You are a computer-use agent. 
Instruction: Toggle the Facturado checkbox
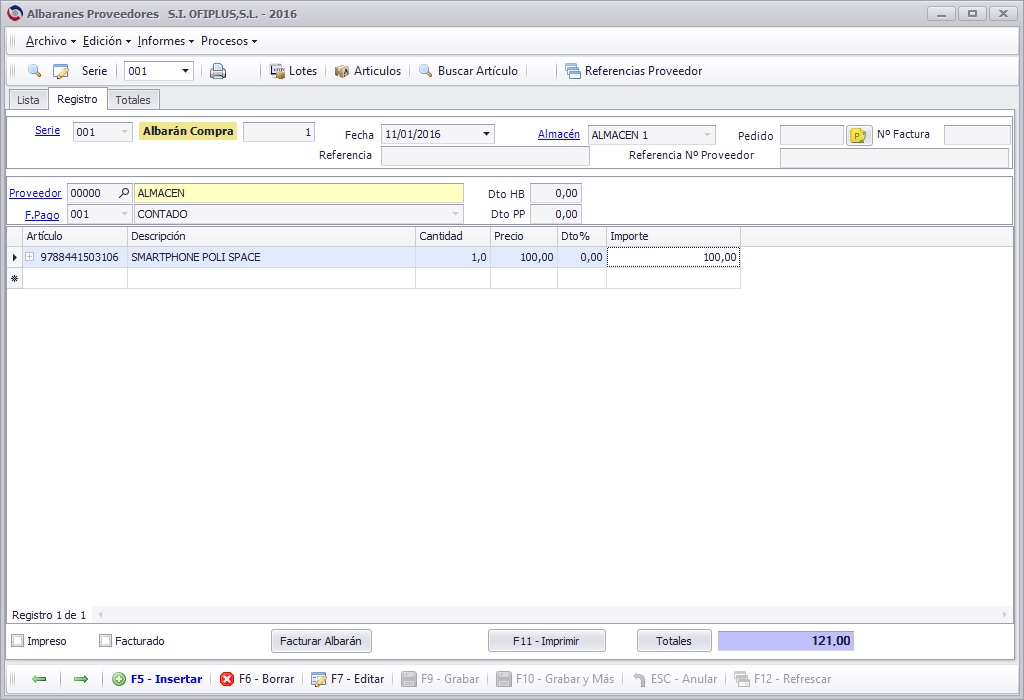pos(105,641)
